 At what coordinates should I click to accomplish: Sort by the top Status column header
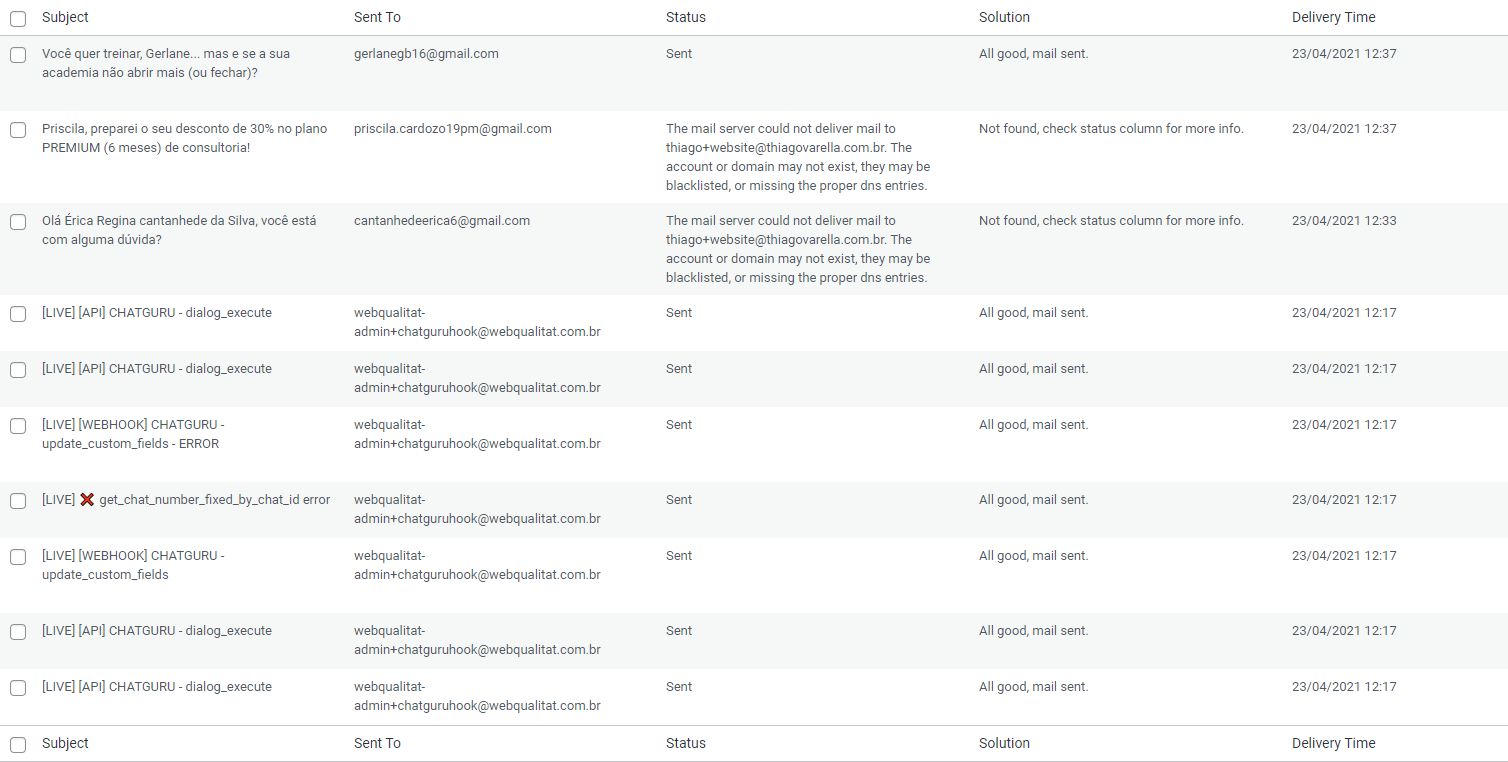coord(685,17)
